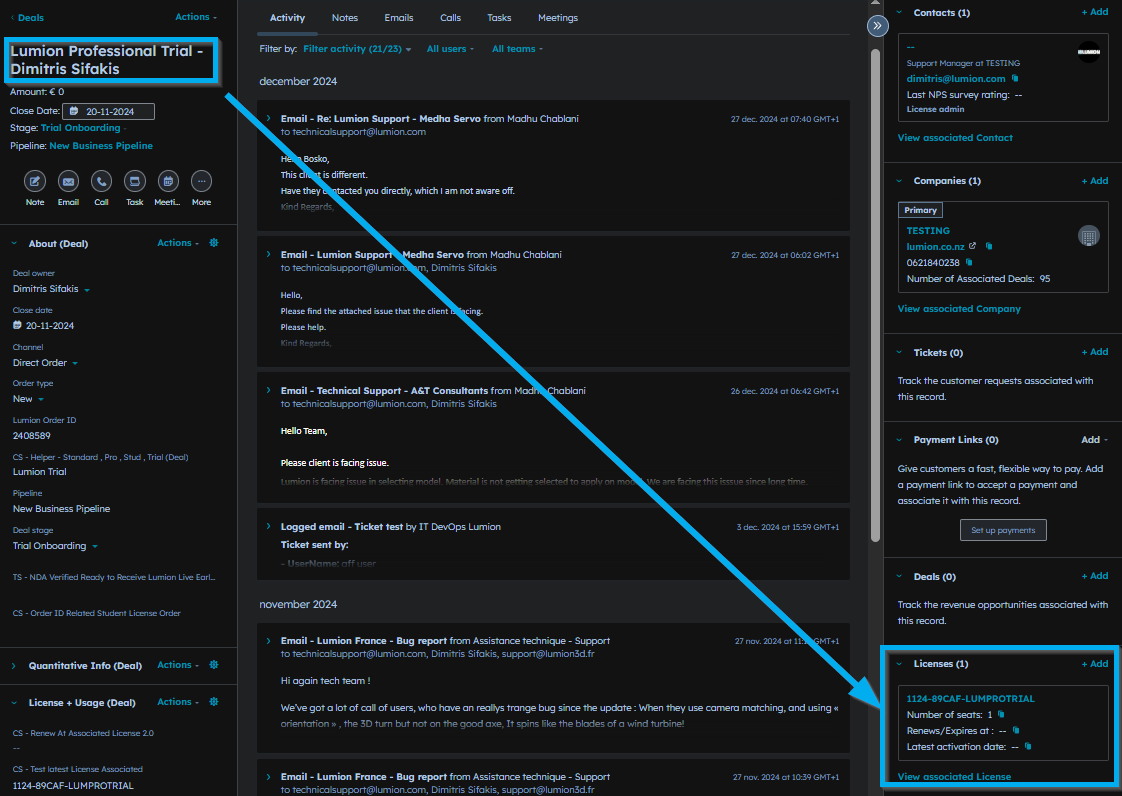
Task: Copy the dimitris@lumion.com email address
Action: (x=1015, y=78)
